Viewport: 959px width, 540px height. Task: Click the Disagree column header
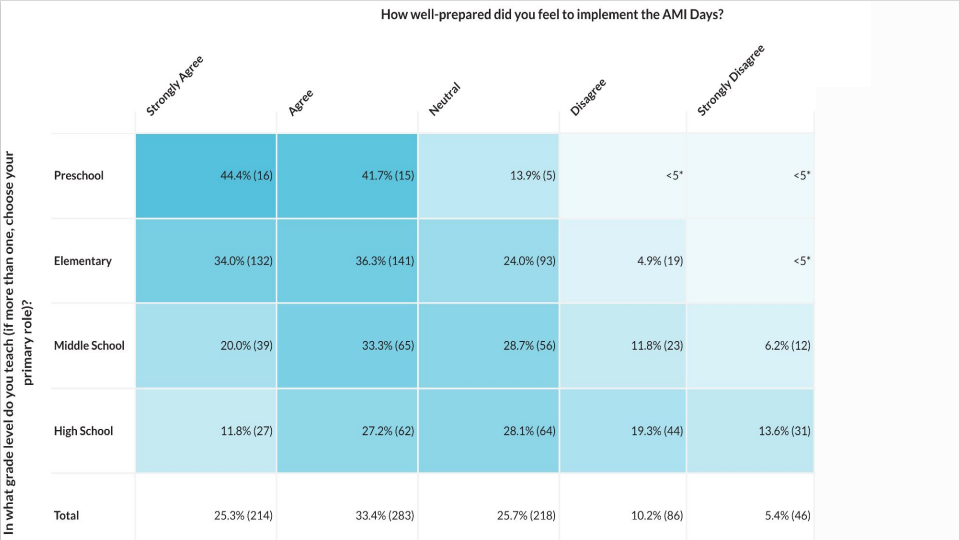(588, 98)
